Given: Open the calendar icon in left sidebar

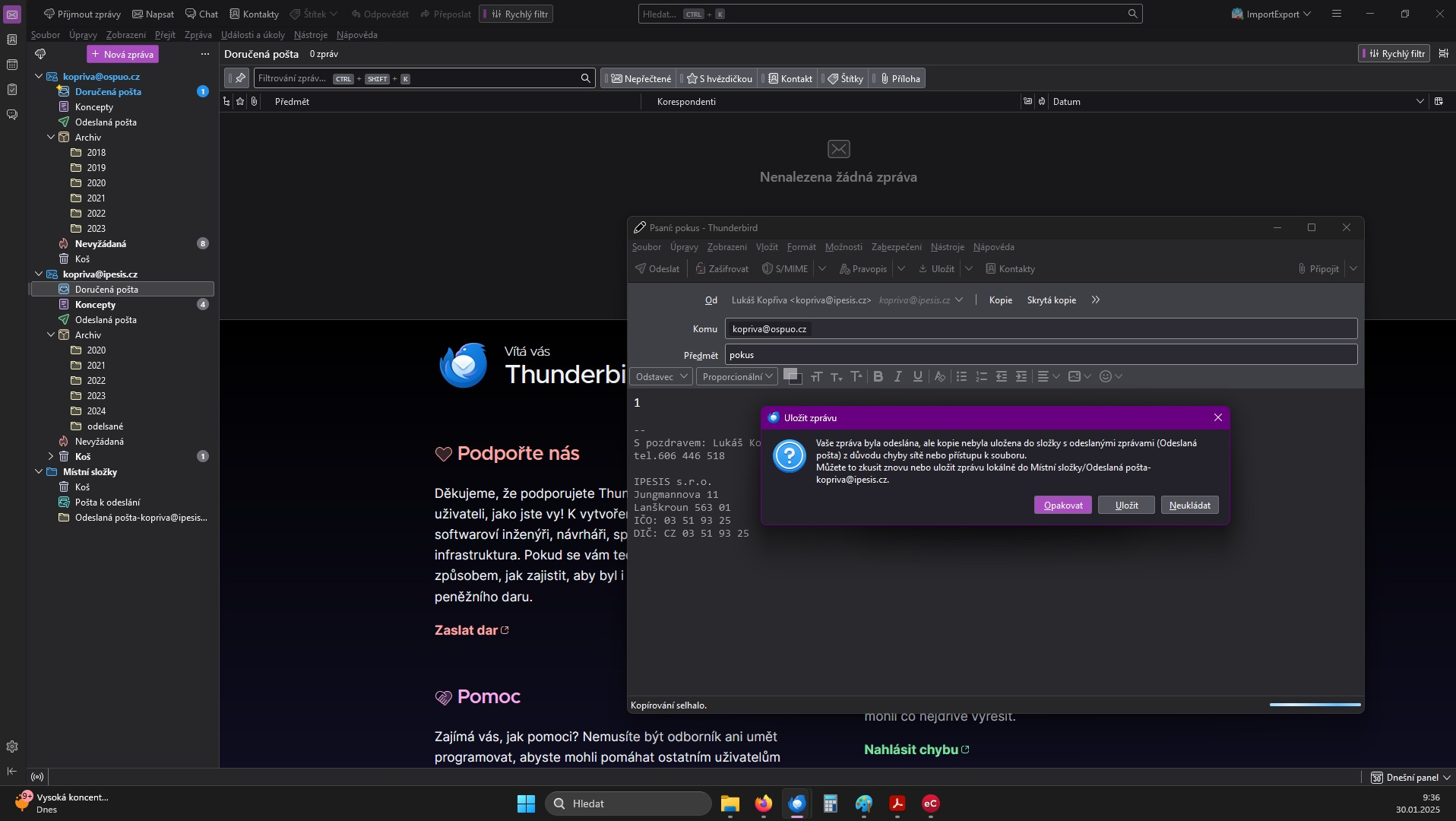Looking at the screenshot, I should (12, 65).
